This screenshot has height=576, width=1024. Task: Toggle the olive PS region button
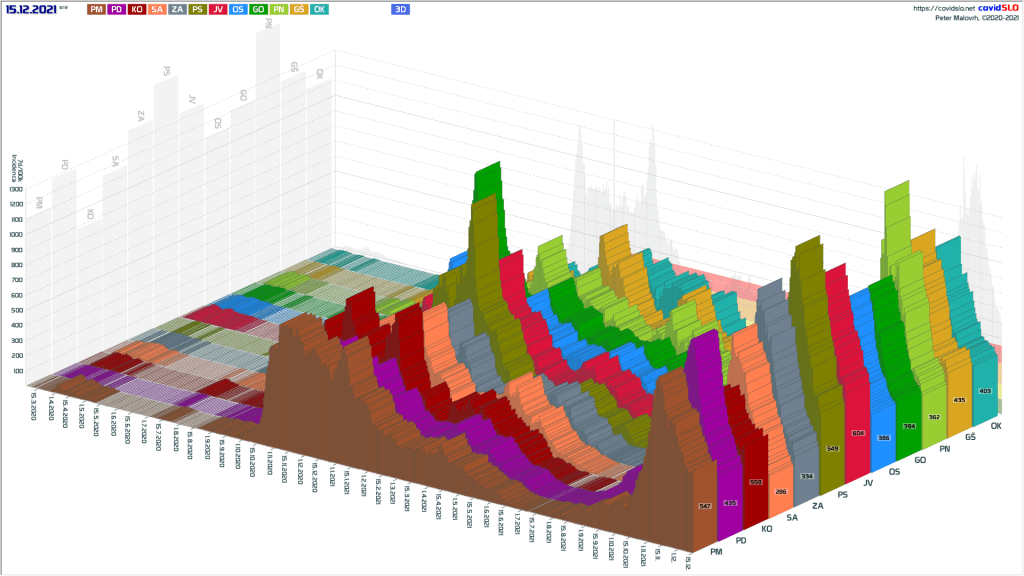(x=198, y=9)
